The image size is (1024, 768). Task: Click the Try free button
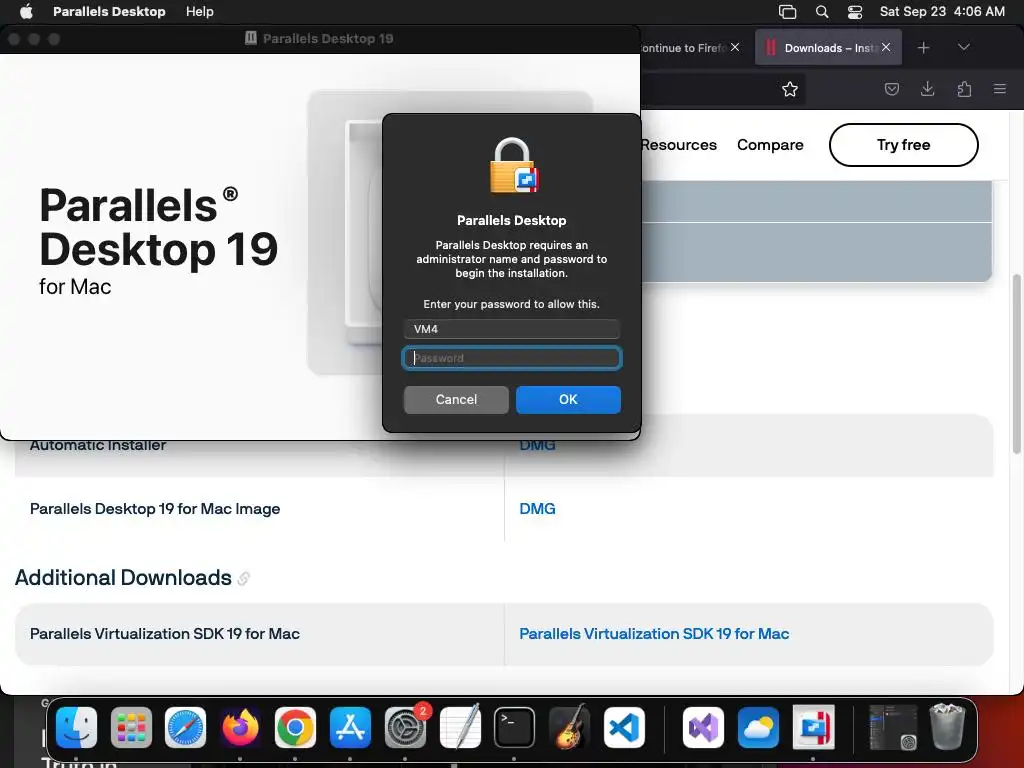pyautogui.click(x=903, y=145)
